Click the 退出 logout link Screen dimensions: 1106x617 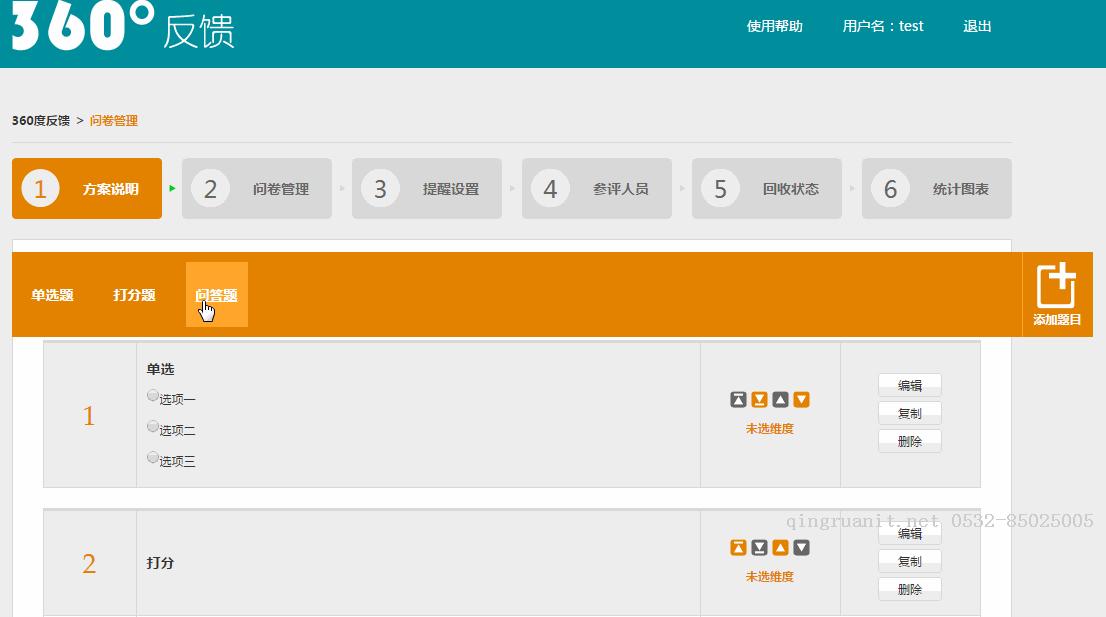click(x=977, y=27)
